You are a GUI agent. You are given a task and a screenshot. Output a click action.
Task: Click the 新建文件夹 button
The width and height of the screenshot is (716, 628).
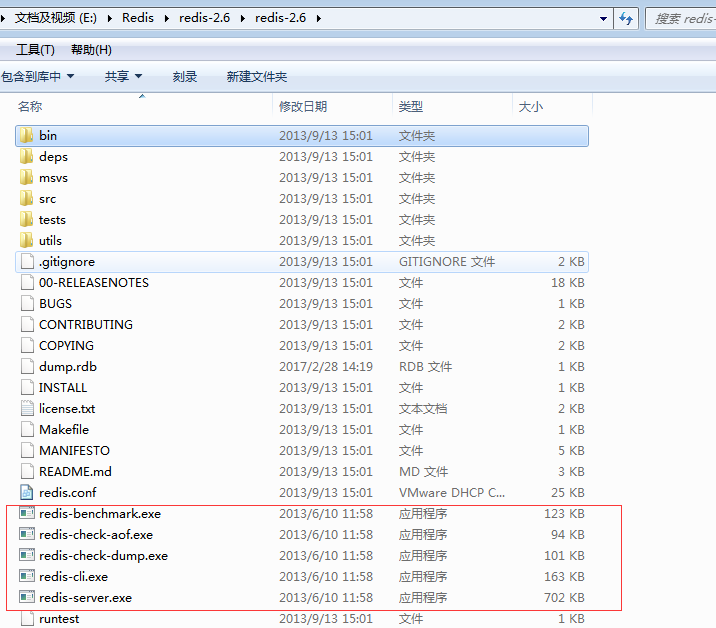coord(257,76)
